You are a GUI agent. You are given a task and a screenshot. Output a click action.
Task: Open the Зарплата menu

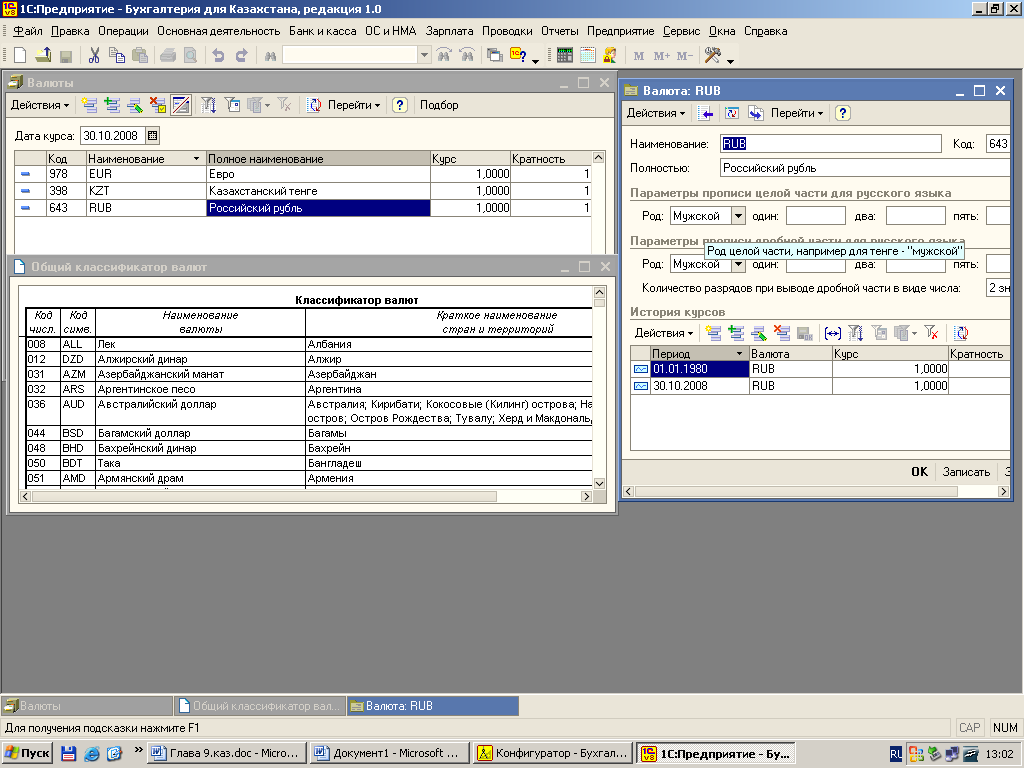(449, 31)
